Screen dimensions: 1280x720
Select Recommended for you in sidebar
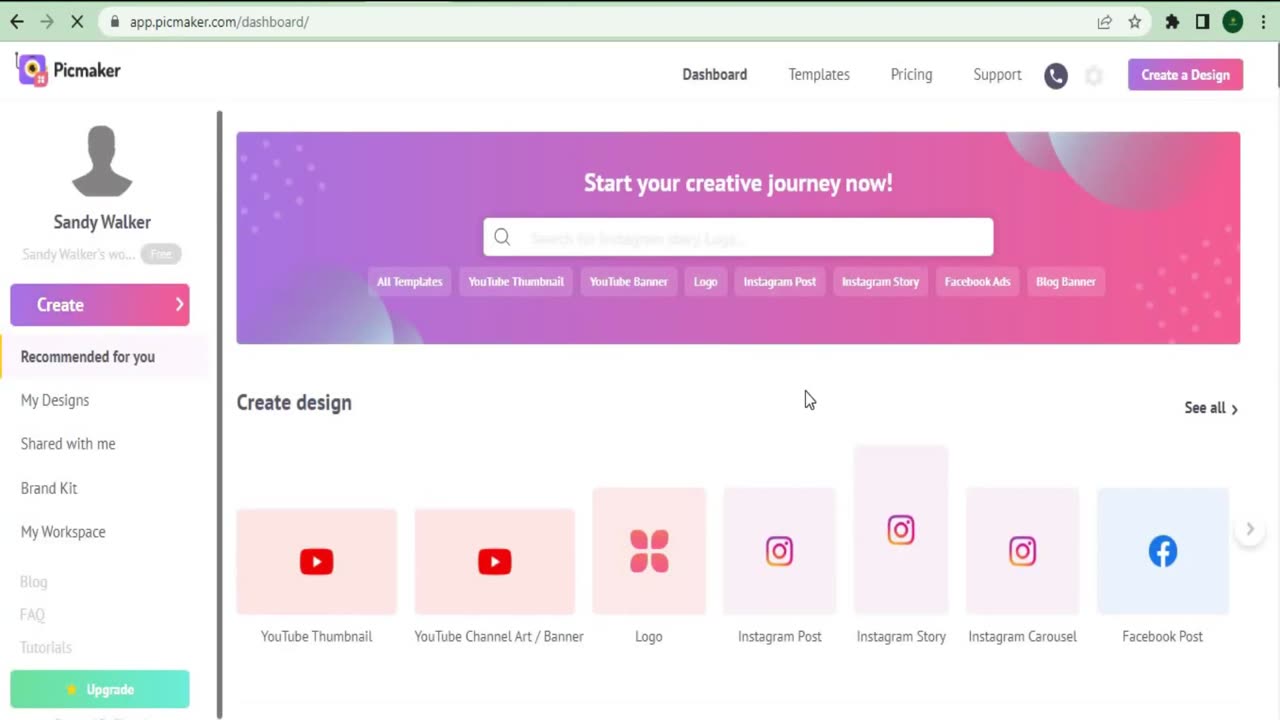(x=105, y=357)
